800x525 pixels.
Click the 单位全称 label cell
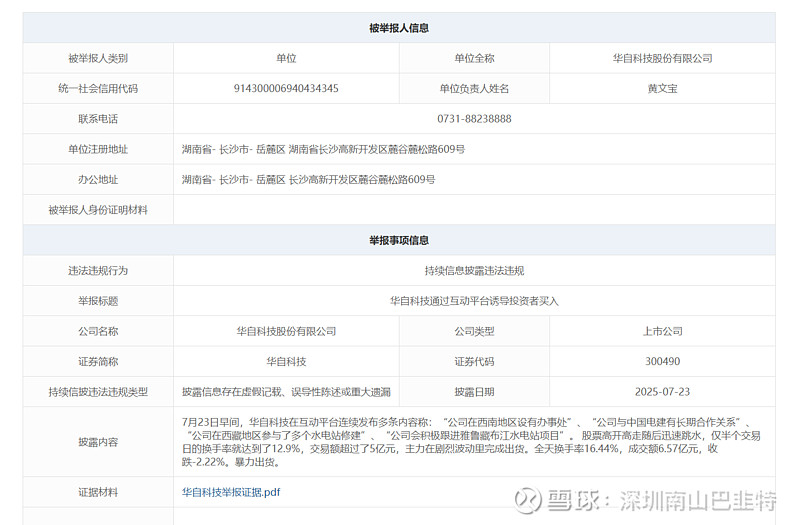(474, 58)
